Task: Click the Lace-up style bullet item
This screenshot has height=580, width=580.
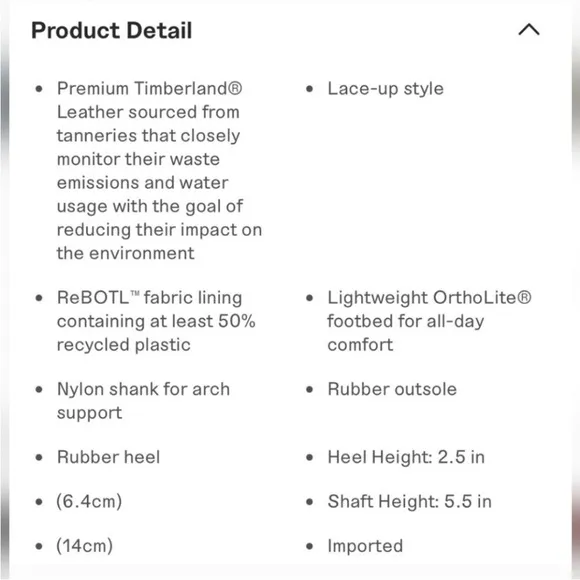Action: [385, 89]
